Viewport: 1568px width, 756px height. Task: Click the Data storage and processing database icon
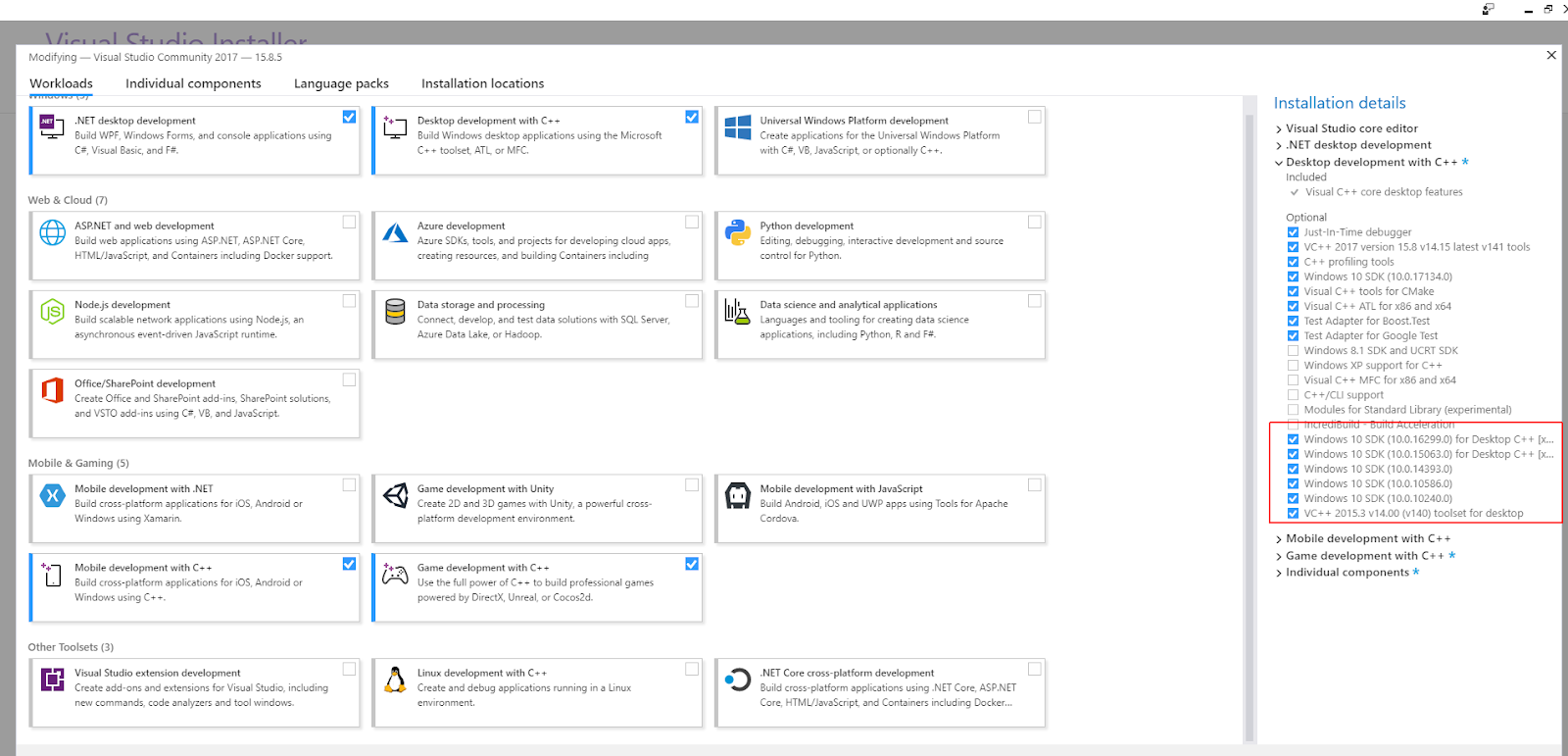tap(395, 312)
